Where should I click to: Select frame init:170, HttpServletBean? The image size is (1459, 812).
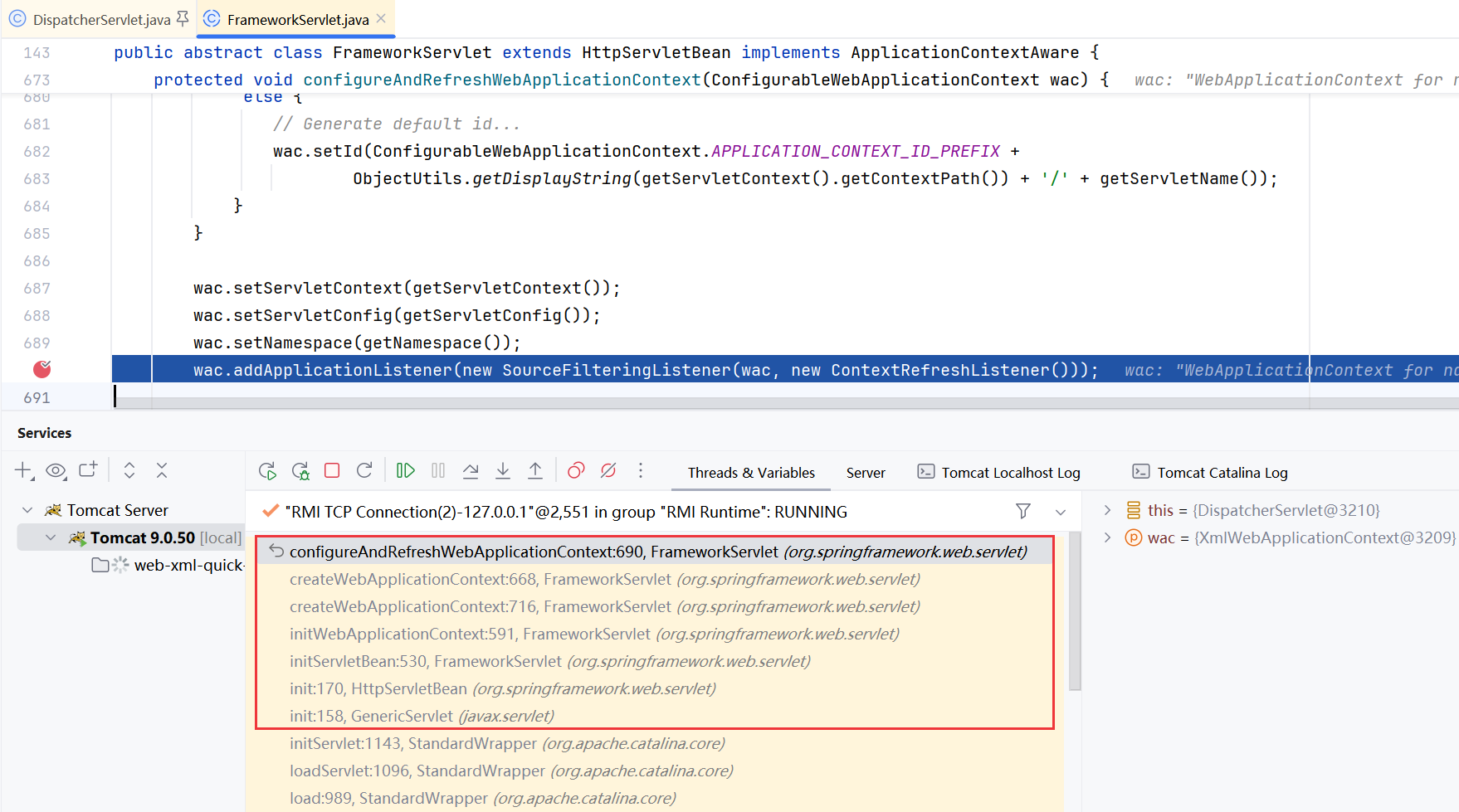[654, 688]
